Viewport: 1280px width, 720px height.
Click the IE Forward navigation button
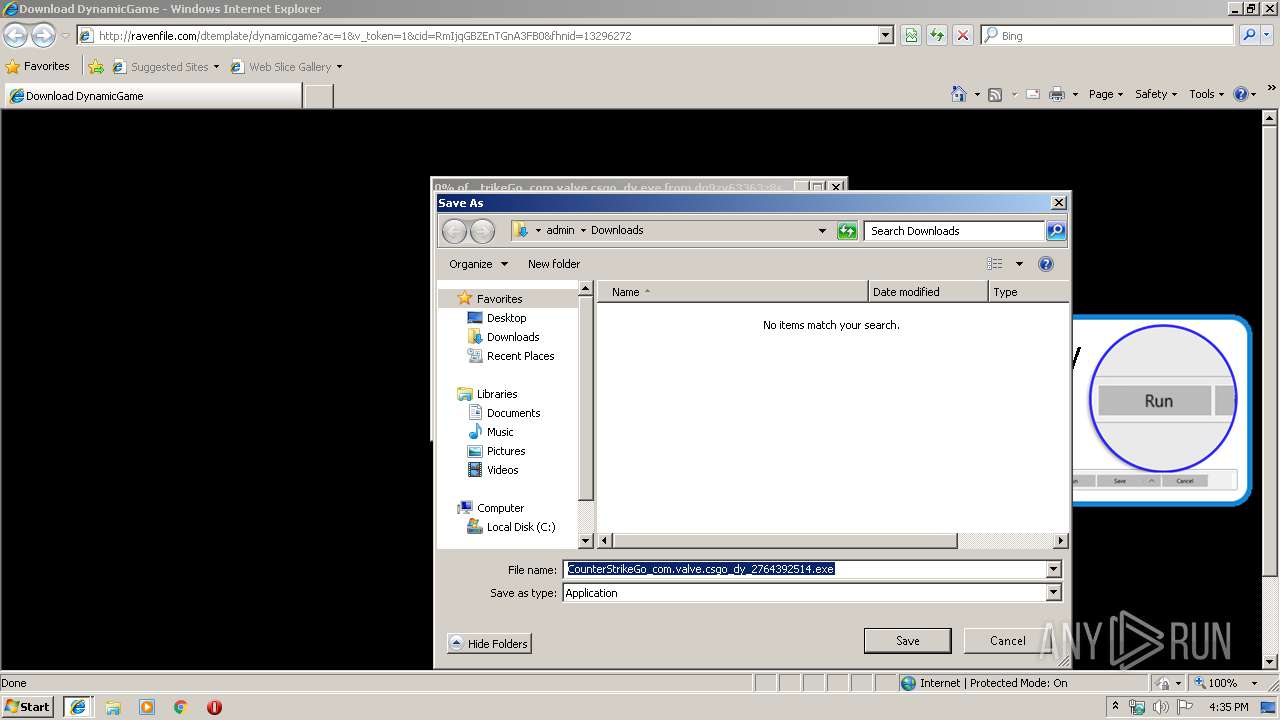42,36
